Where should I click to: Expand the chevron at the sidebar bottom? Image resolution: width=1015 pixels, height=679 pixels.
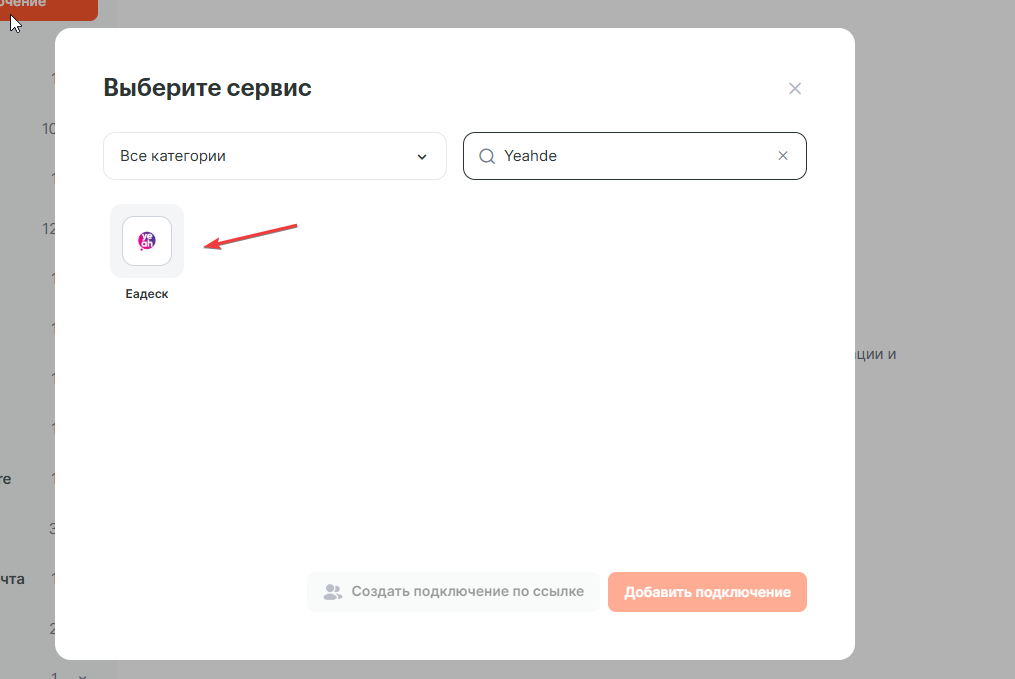point(83,674)
